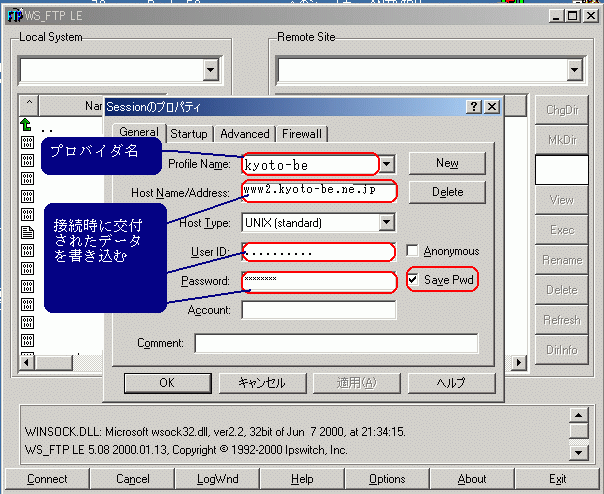This screenshot has height=494, width=604.
Task: Switch to the General tab
Action: pos(139,132)
